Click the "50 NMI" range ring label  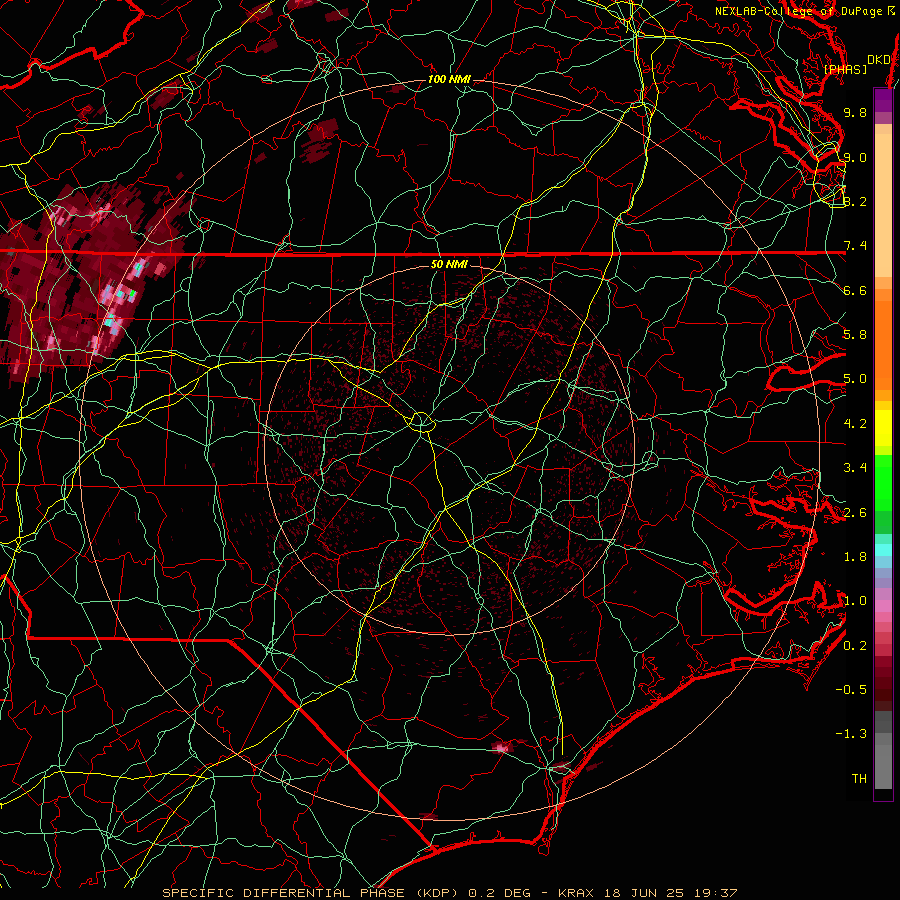(x=449, y=264)
